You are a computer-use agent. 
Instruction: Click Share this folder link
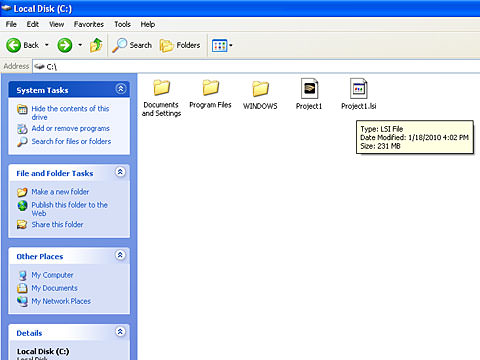tap(57, 224)
